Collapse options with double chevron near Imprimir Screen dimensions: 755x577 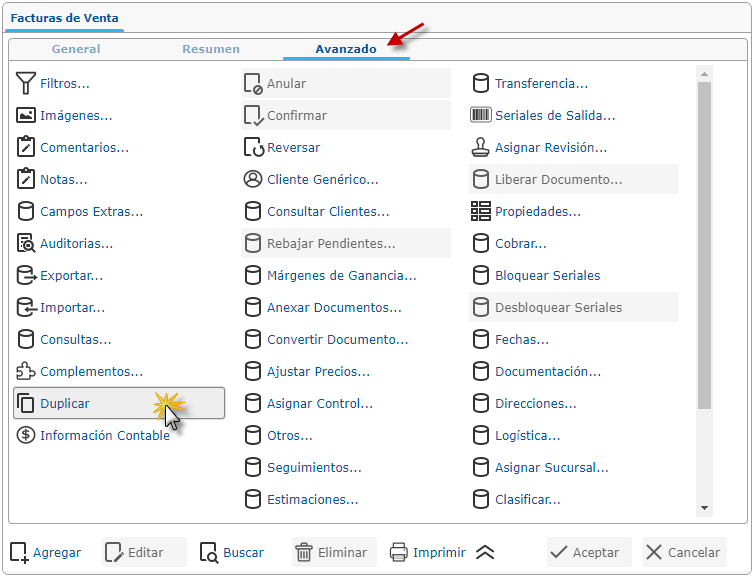coord(485,552)
